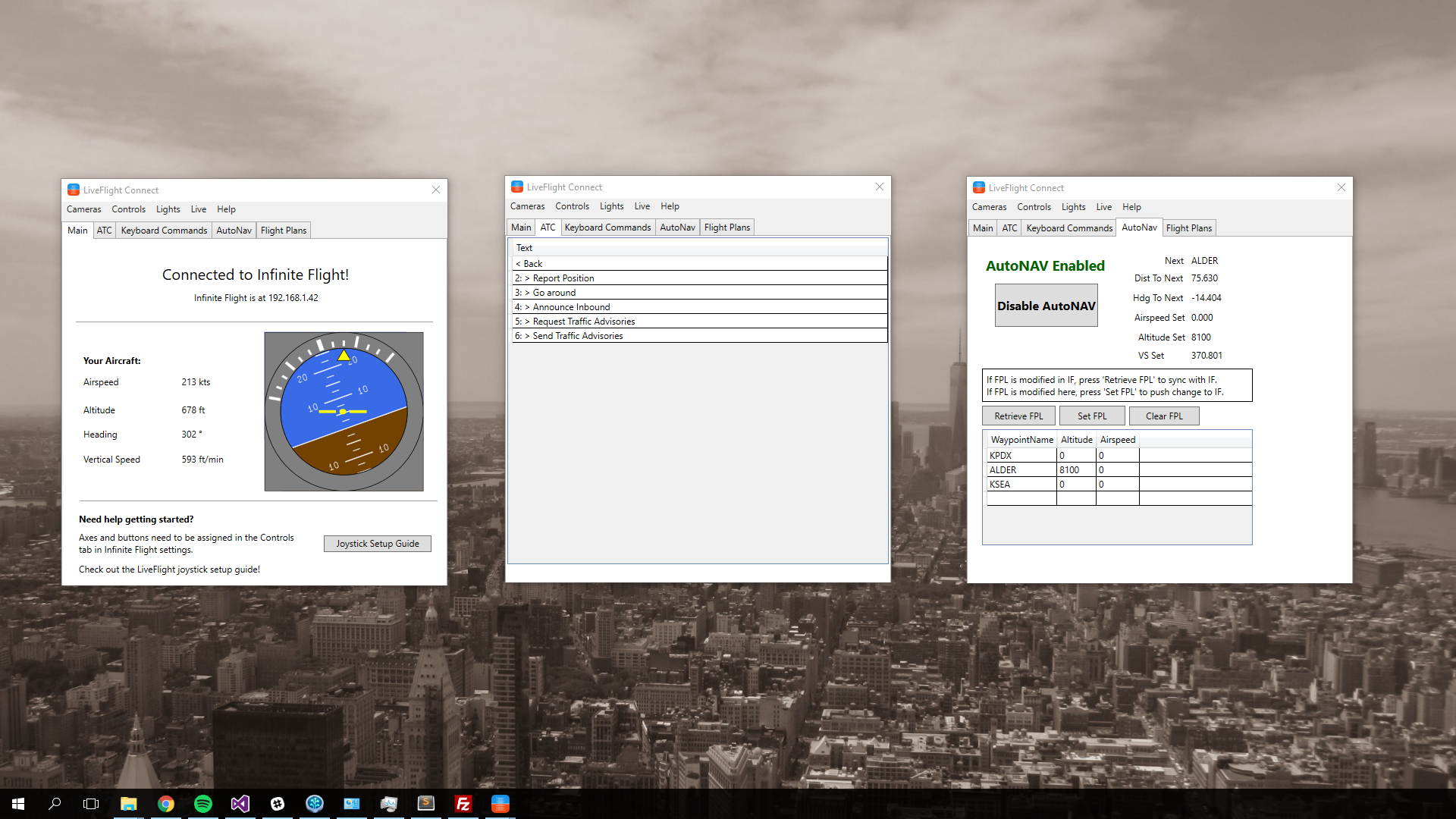The height and width of the screenshot is (819, 1456).
Task: Open Windows Task View
Action: [x=91, y=804]
